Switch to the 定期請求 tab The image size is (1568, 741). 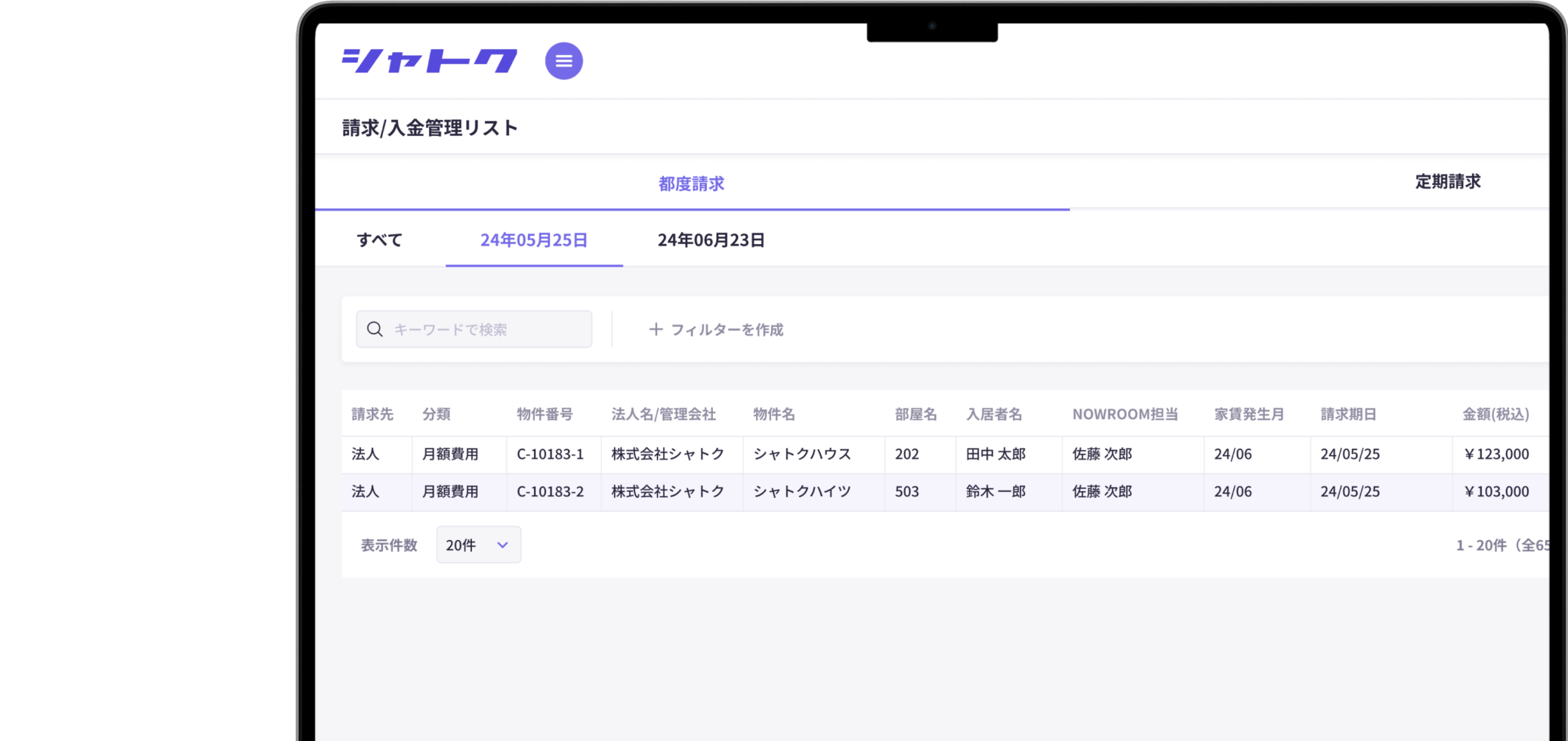click(1448, 181)
